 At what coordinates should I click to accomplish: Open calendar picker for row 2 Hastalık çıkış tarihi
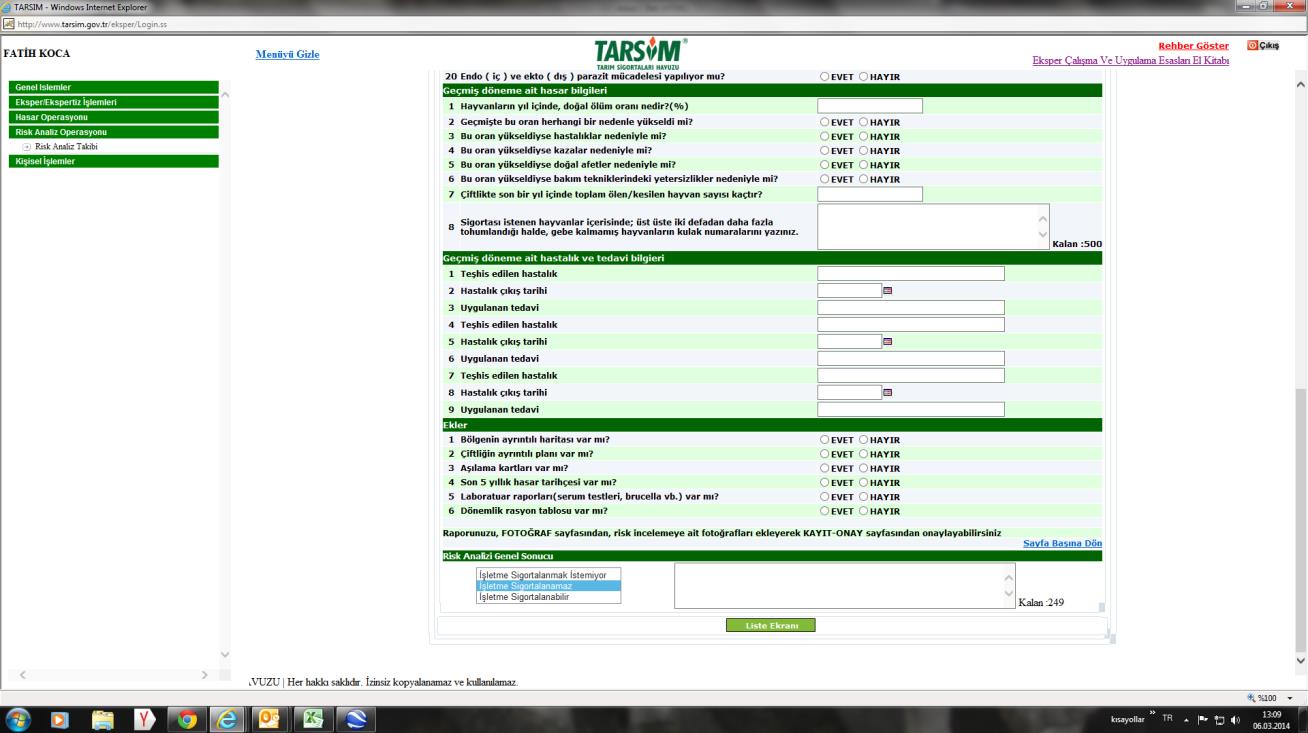pos(887,291)
